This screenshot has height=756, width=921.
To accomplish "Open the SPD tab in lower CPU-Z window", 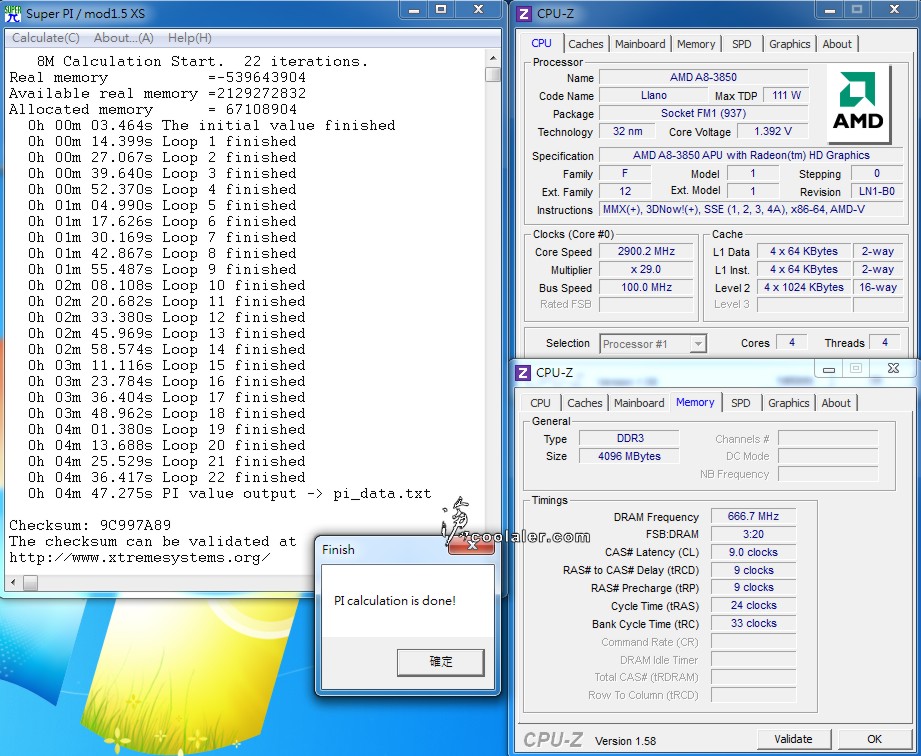I will (740, 403).
